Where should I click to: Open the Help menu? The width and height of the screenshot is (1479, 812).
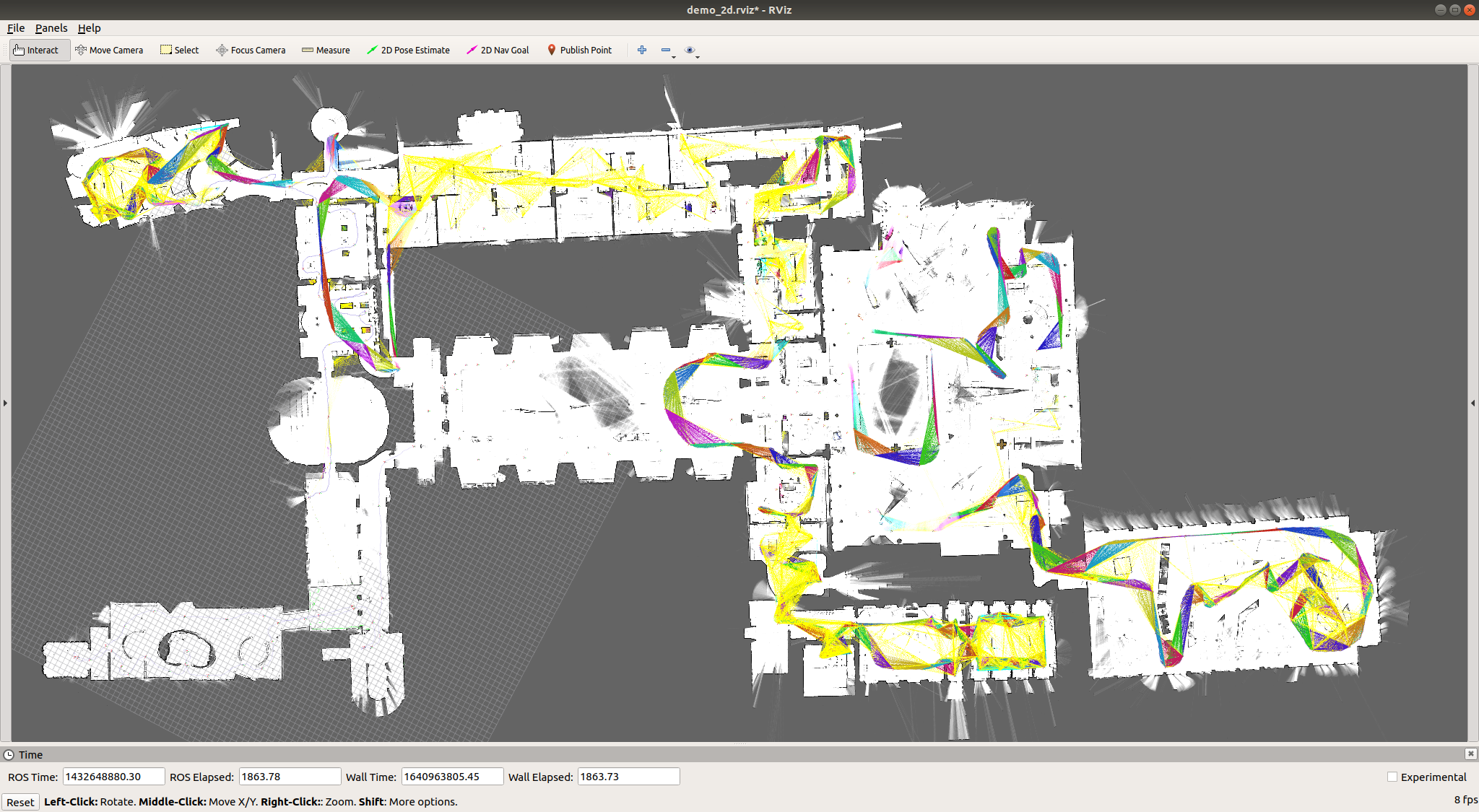[x=89, y=28]
